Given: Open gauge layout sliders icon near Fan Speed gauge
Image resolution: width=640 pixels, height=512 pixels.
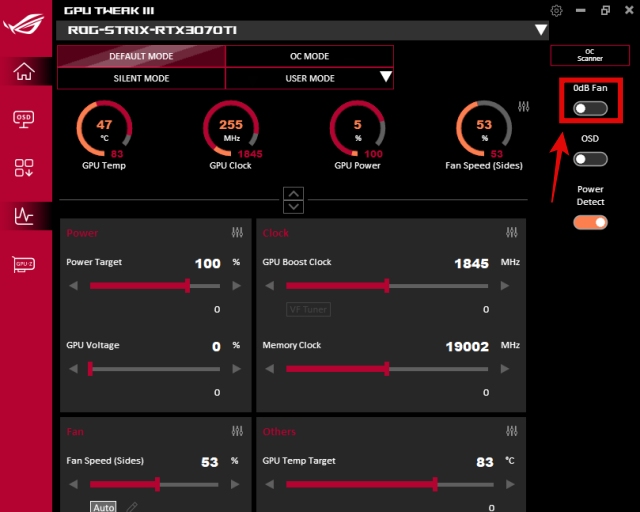Looking at the screenshot, I should click(x=524, y=107).
